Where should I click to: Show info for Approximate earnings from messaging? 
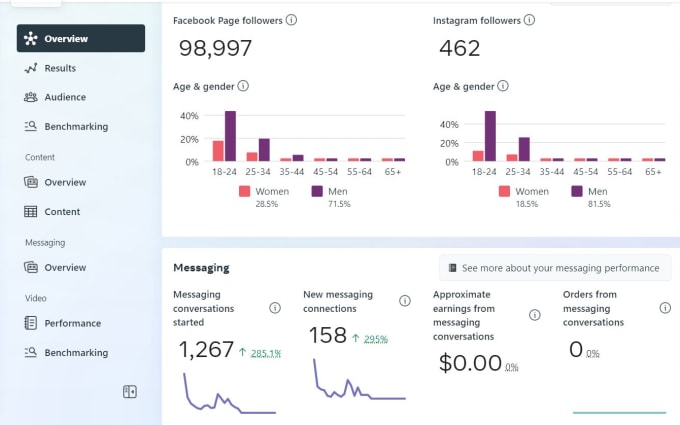535,315
